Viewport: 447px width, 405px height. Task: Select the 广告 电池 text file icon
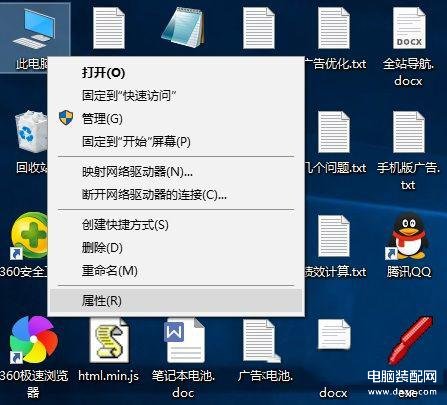(262, 341)
